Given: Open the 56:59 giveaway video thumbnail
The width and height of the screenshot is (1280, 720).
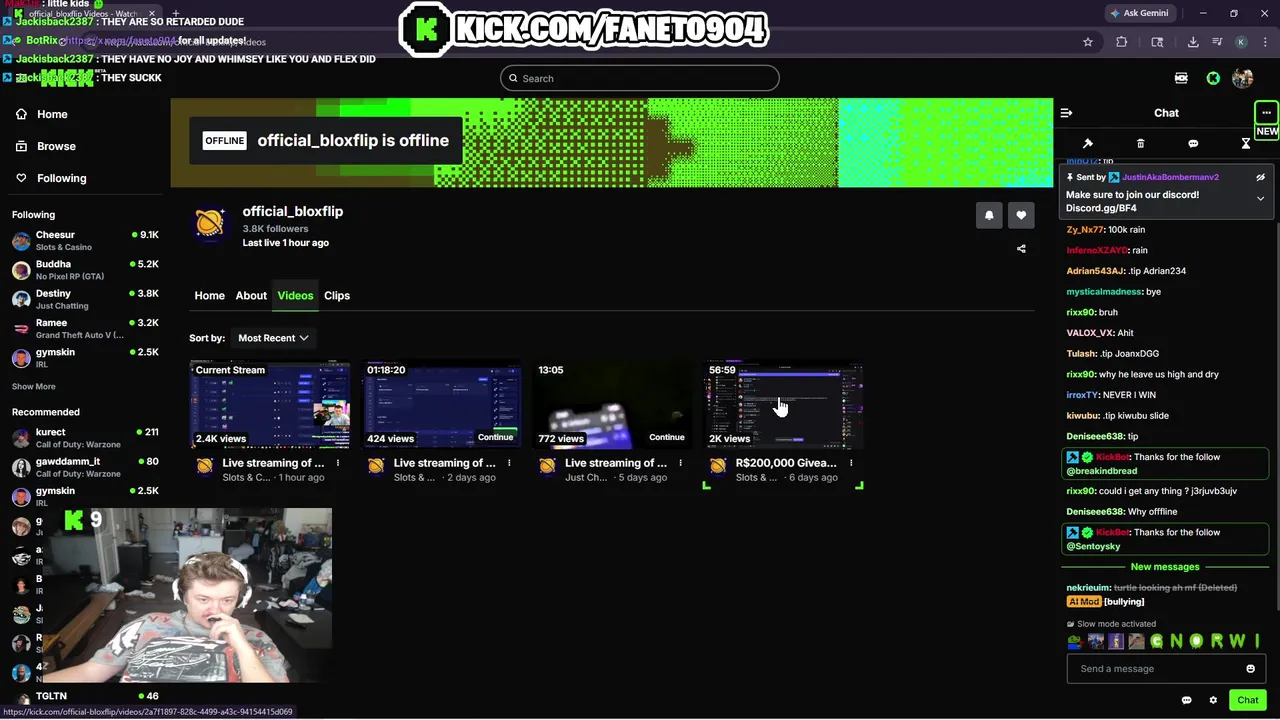Looking at the screenshot, I should point(783,405).
